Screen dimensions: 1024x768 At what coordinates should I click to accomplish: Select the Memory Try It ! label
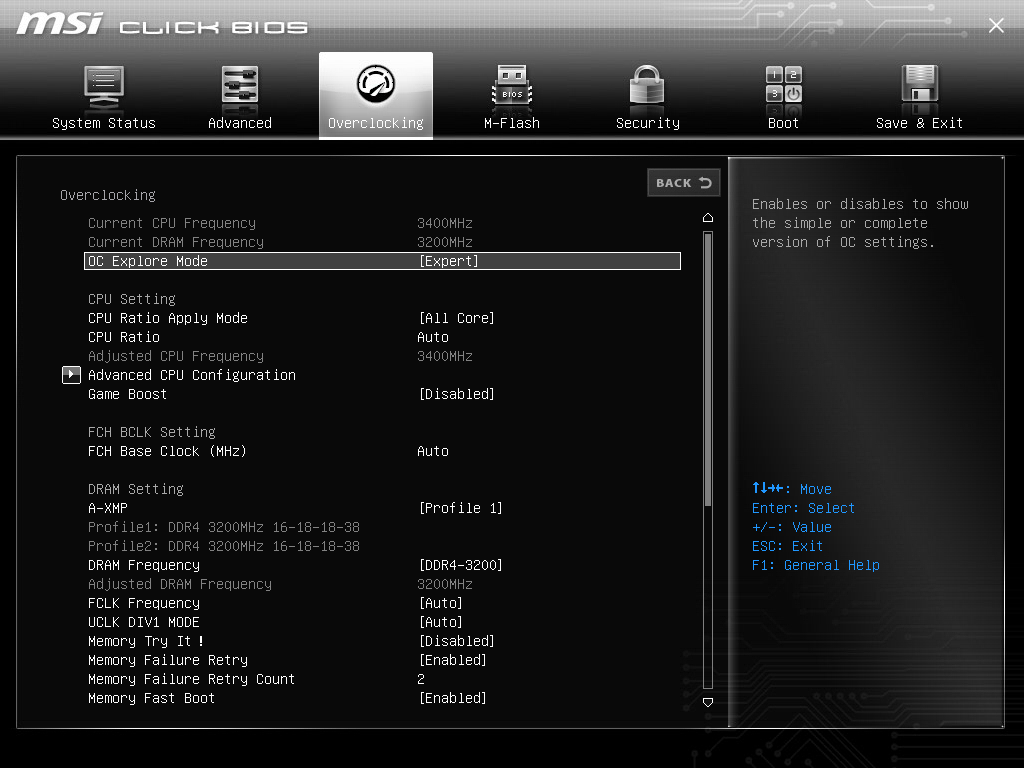pyautogui.click(x=146, y=641)
